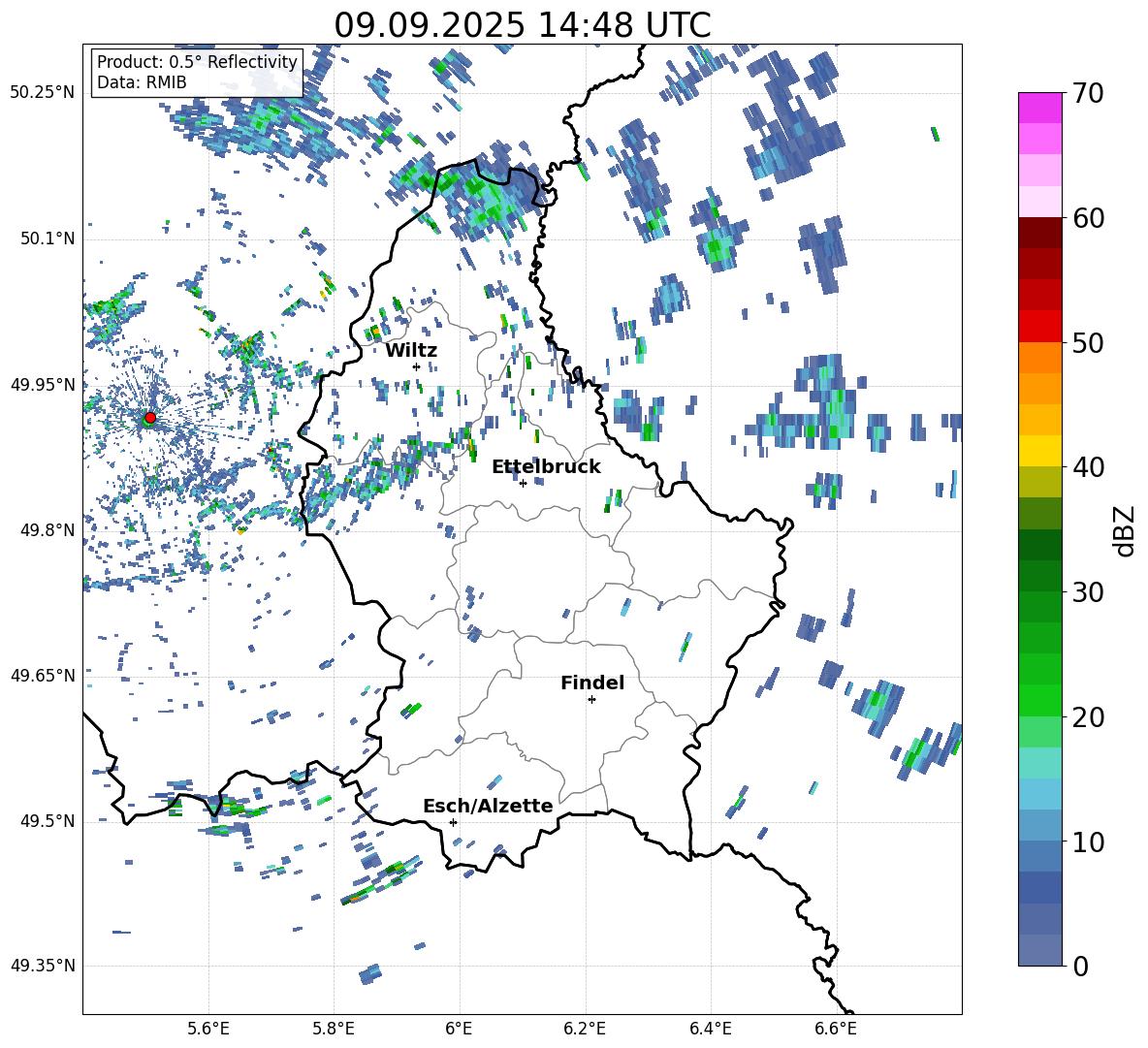
Task: Click the 49.95°N latitude label
Action: tap(43, 384)
